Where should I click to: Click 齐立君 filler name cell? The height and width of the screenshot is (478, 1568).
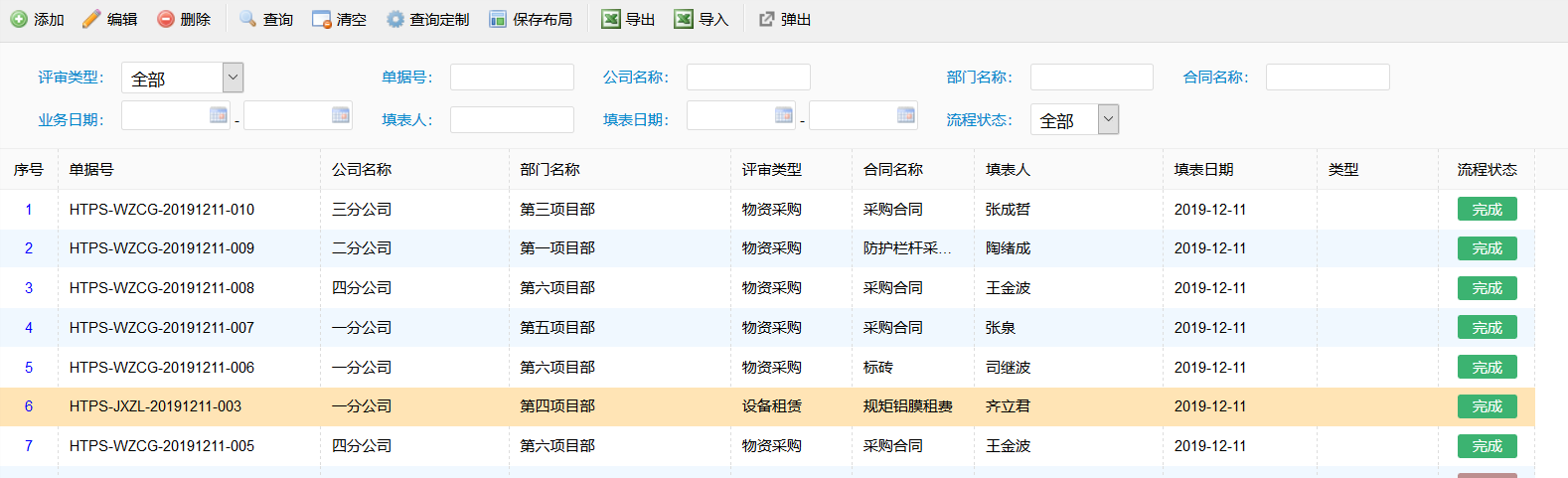pos(1008,406)
